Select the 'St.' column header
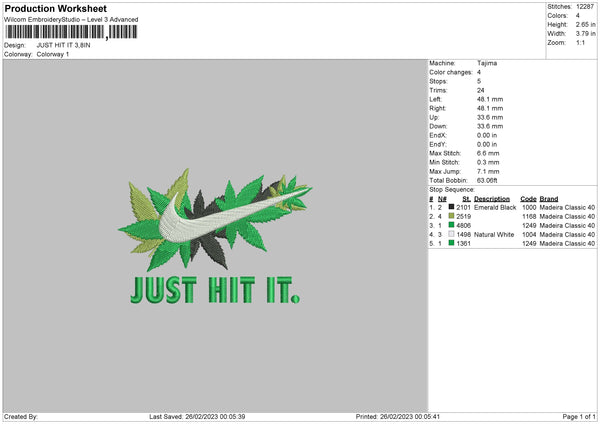This screenshot has width=600, height=424. coord(466,199)
